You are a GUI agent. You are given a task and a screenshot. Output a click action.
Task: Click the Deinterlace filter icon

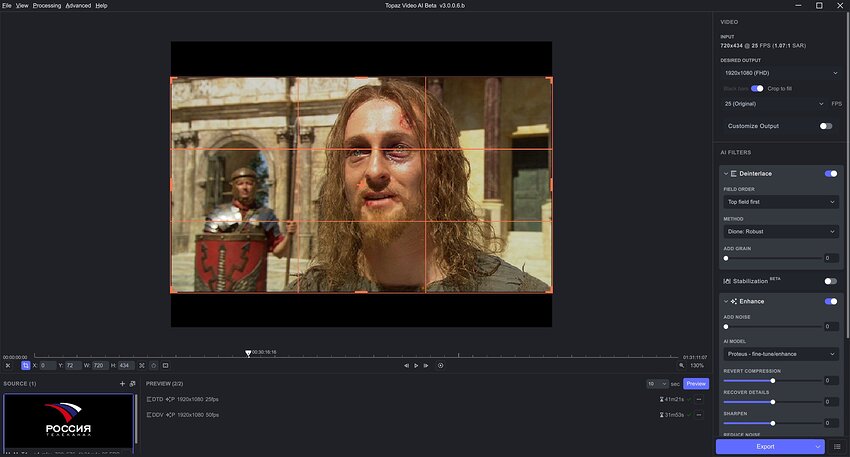733,173
